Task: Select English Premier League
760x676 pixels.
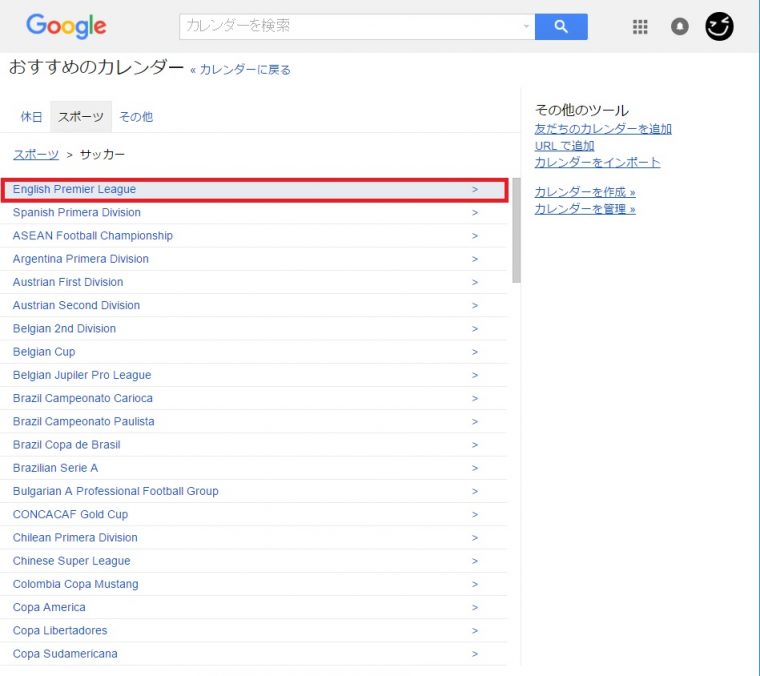Action: (x=254, y=189)
